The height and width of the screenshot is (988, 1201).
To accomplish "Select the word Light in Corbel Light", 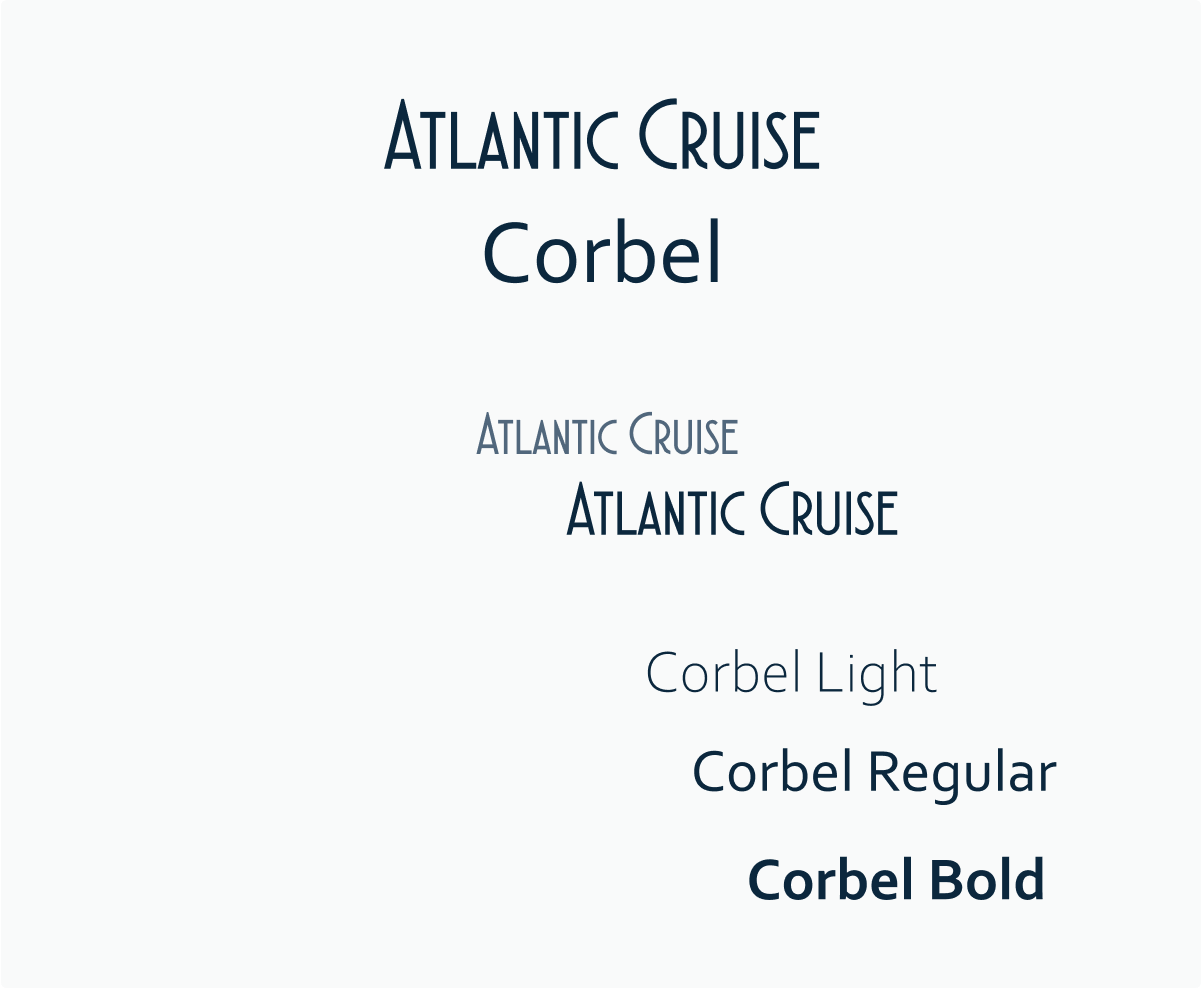I will (x=878, y=675).
